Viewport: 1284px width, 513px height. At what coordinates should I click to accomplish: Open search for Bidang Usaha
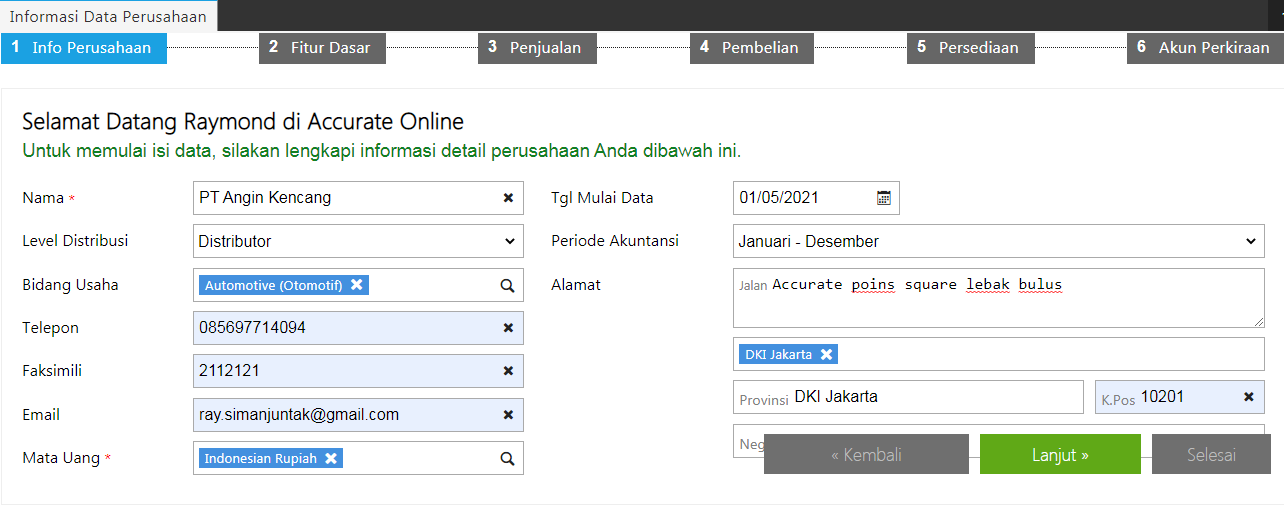coord(507,285)
